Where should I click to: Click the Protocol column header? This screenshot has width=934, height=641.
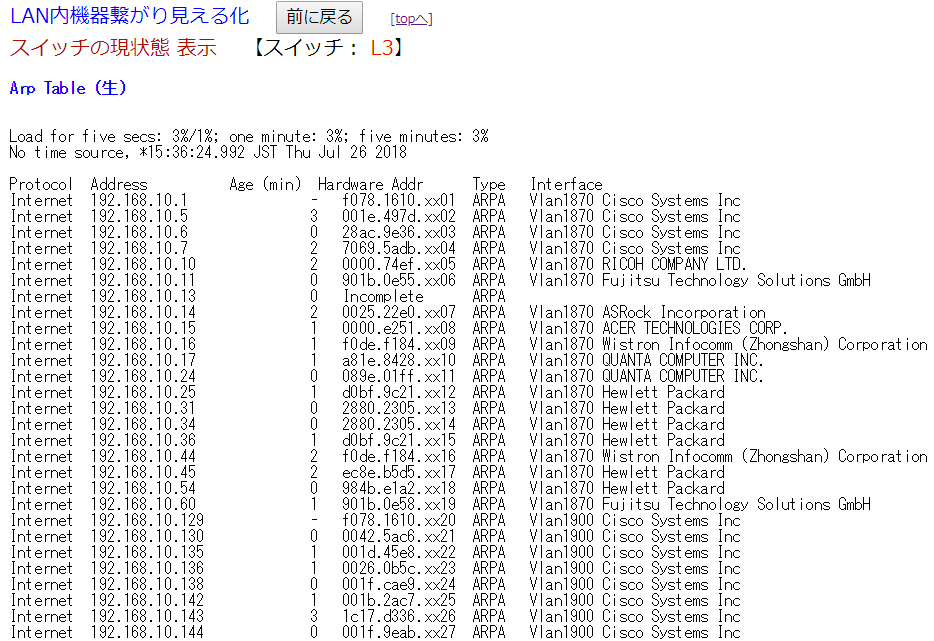click(41, 184)
